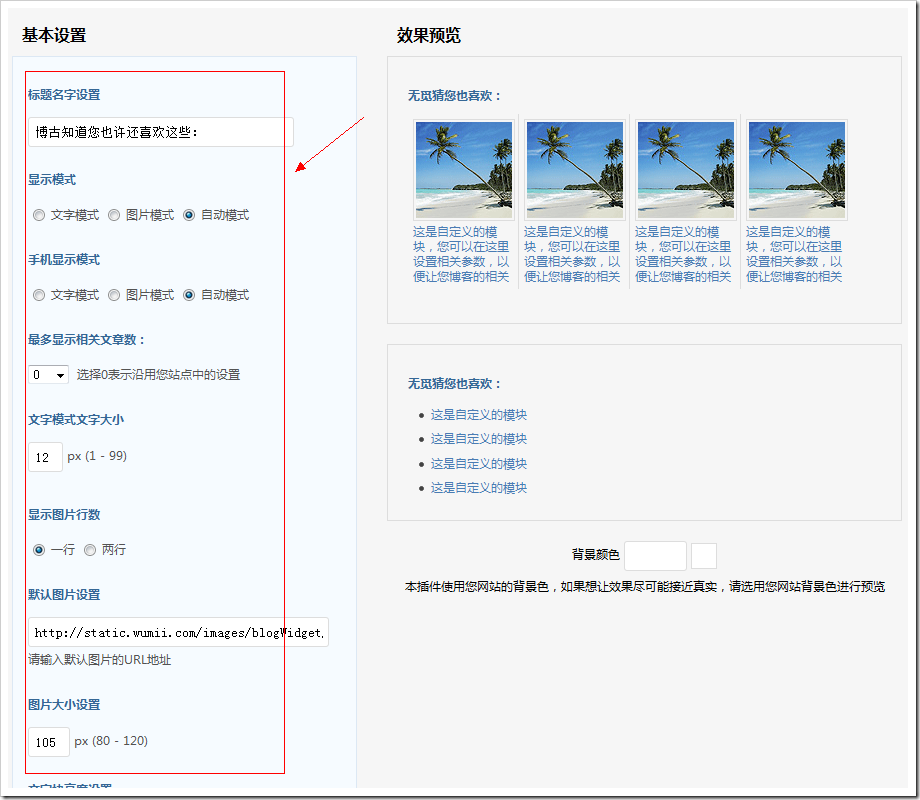920x800 pixels.
Task: Click the 基本设置 heading
Action: point(54,35)
